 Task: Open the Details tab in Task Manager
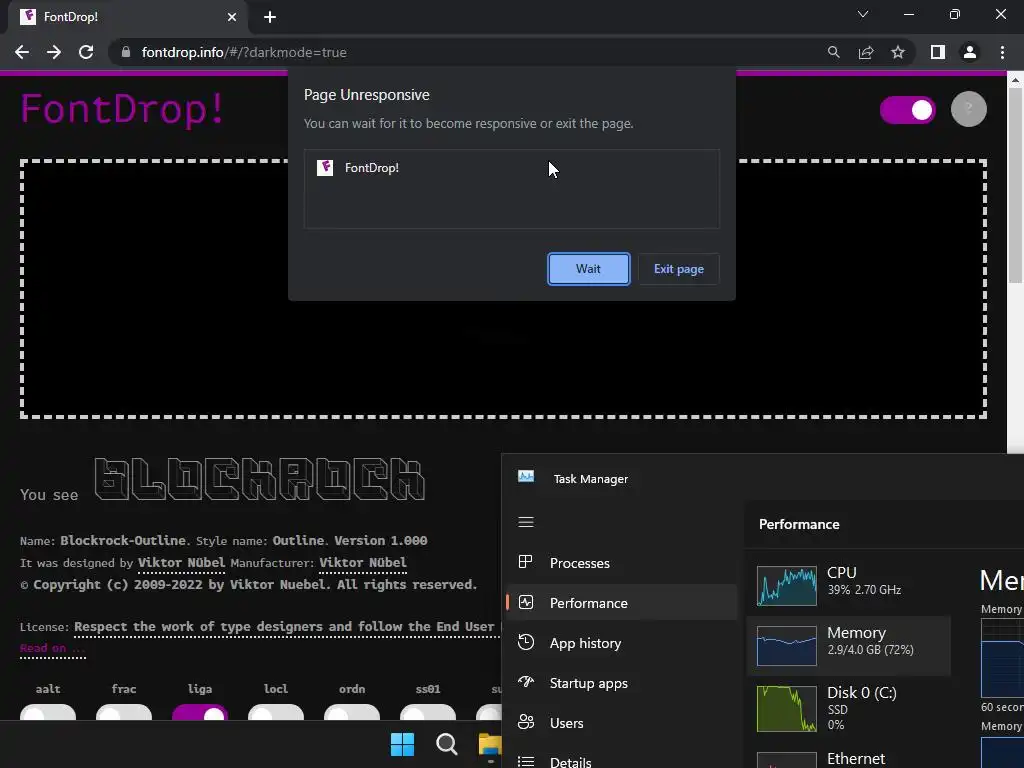(x=622, y=761)
